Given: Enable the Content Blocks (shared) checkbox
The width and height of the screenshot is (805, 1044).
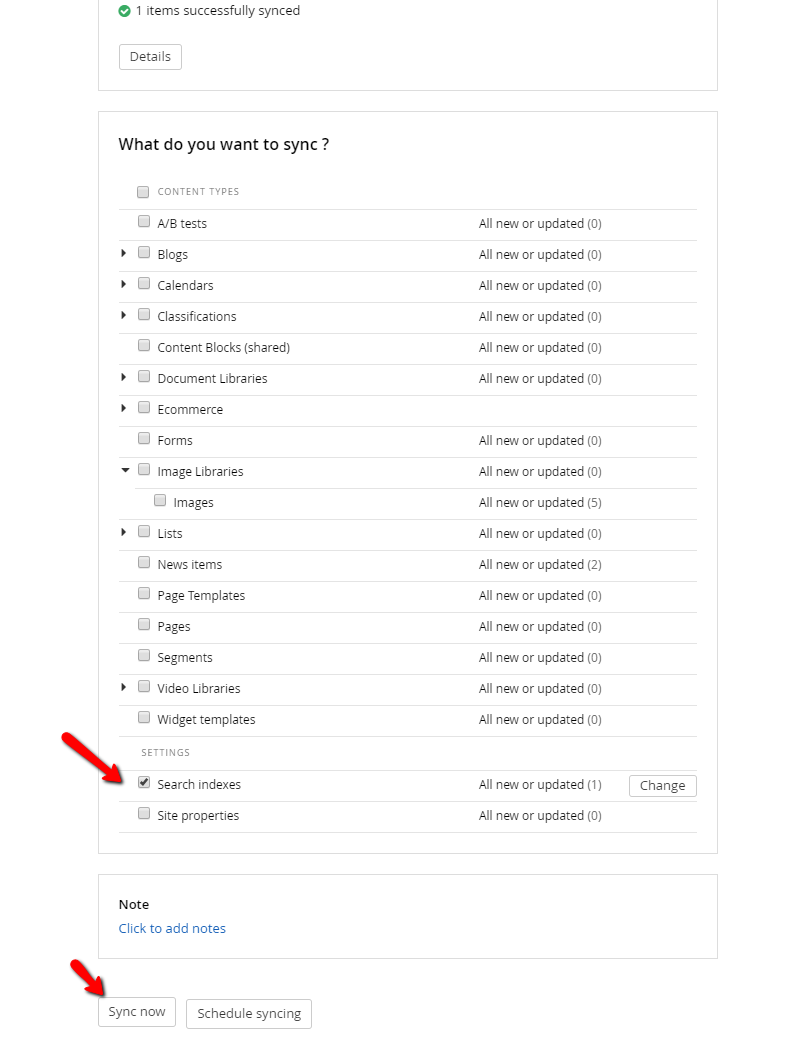Looking at the screenshot, I should tap(144, 345).
